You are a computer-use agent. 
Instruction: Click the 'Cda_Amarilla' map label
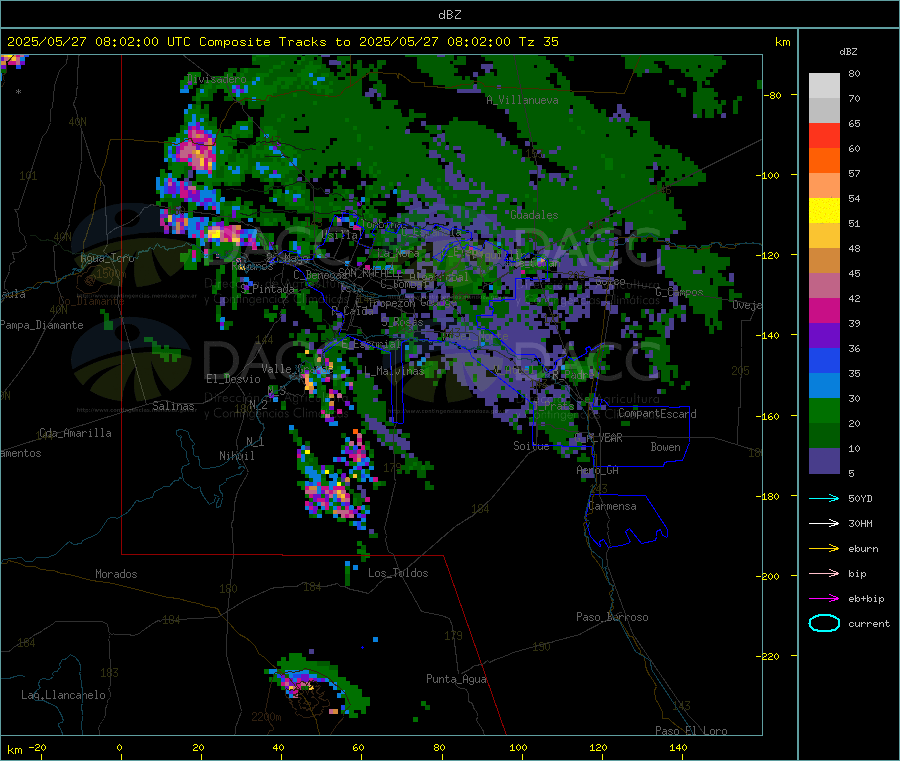[x=75, y=433]
